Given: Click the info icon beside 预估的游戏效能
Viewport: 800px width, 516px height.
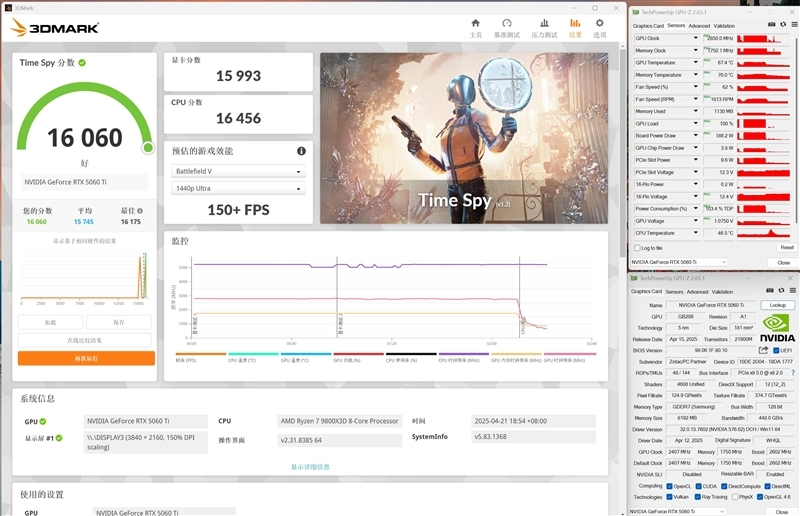Looking at the screenshot, I should coord(302,151).
